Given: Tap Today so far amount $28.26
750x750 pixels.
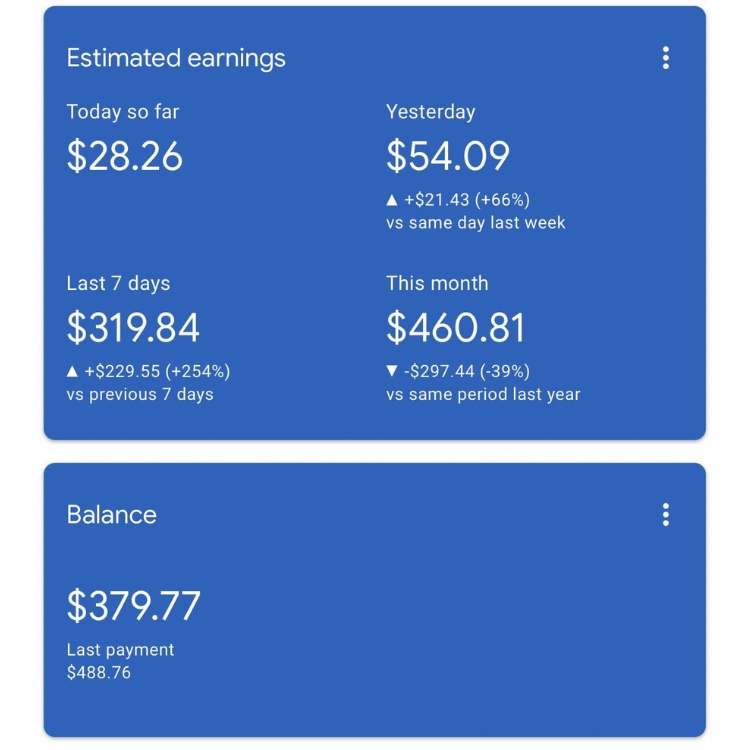Looking at the screenshot, I should point(124,156).
